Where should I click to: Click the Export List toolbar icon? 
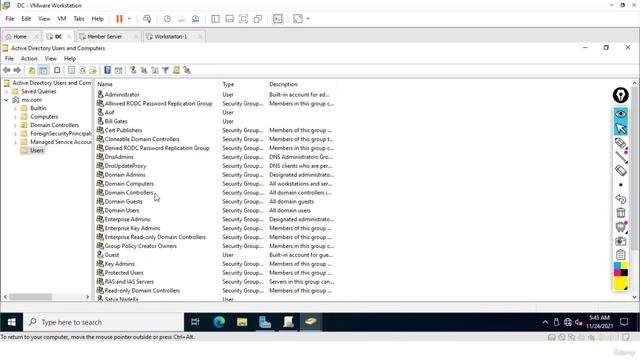click(93, 70)
